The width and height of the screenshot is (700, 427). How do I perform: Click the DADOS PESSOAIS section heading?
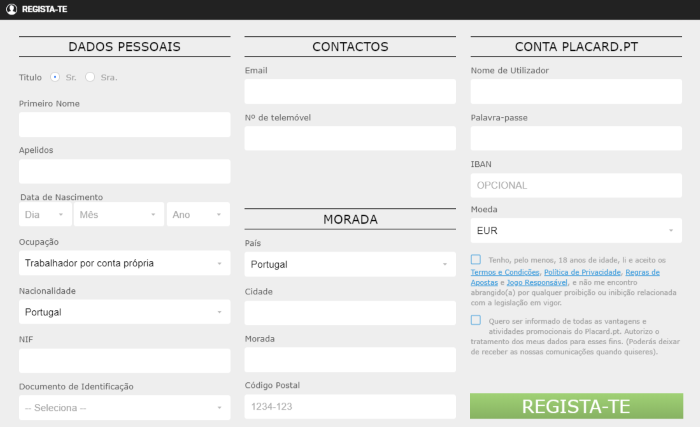[x=125, y=46]
